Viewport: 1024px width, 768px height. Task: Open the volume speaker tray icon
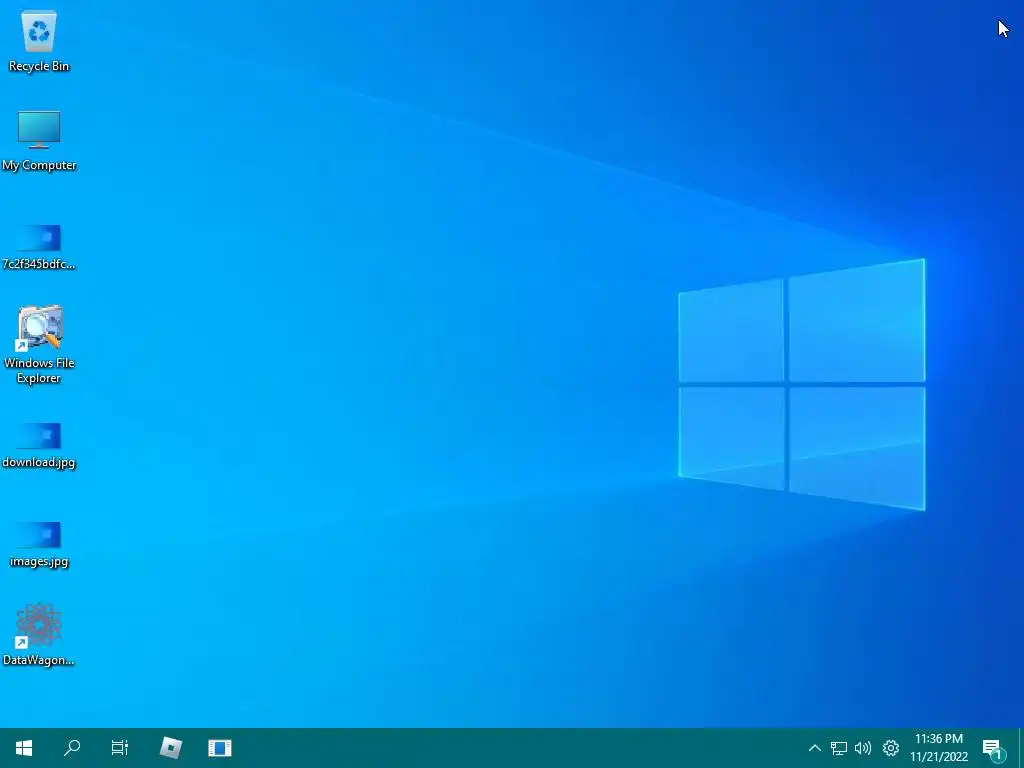point(863,748)
